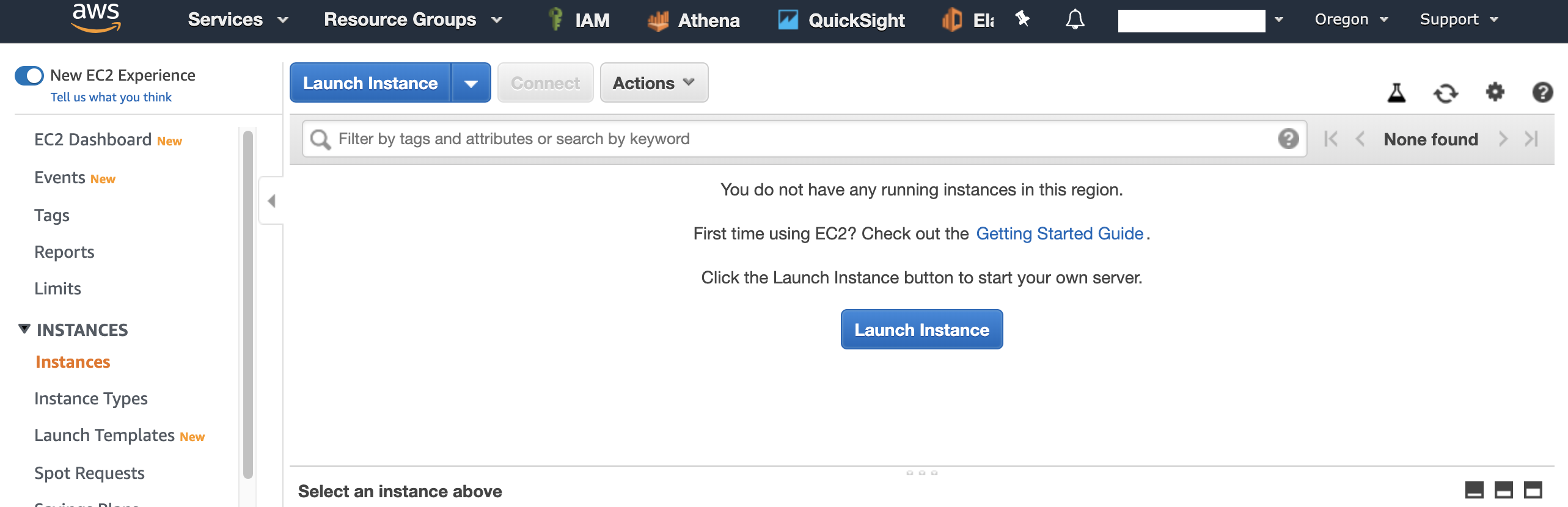Select Instances in sidebar
The height and width of the screenshot is (507, 1568).
(x=73, y=362)
